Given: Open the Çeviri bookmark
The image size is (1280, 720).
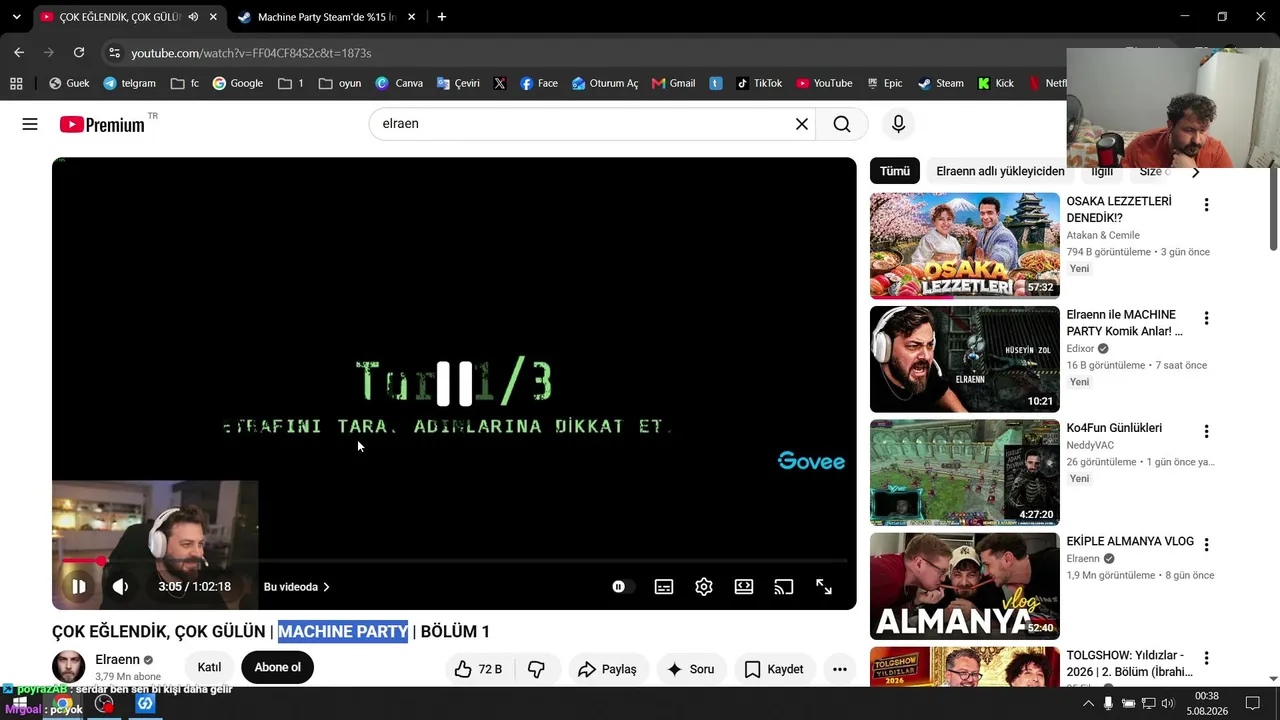Looking at the screenshot, I should coord(458,83).
